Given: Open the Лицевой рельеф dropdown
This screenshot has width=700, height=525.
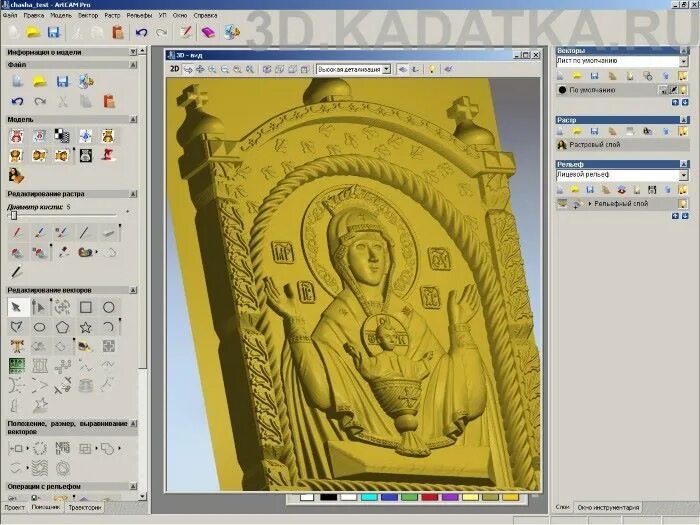Looking at the screenshot, I should 683,175.
